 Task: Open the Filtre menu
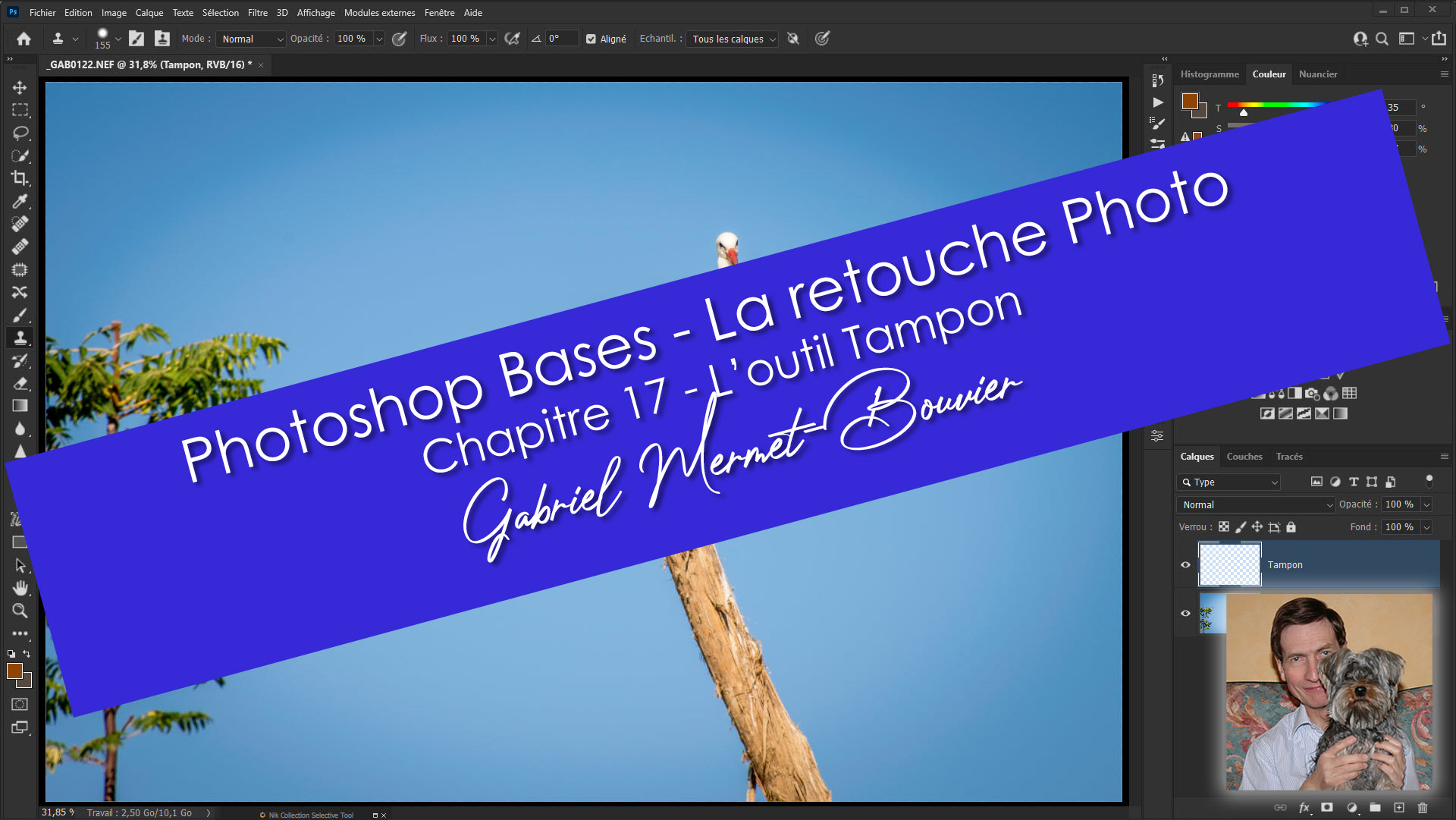tap(257, 12)
